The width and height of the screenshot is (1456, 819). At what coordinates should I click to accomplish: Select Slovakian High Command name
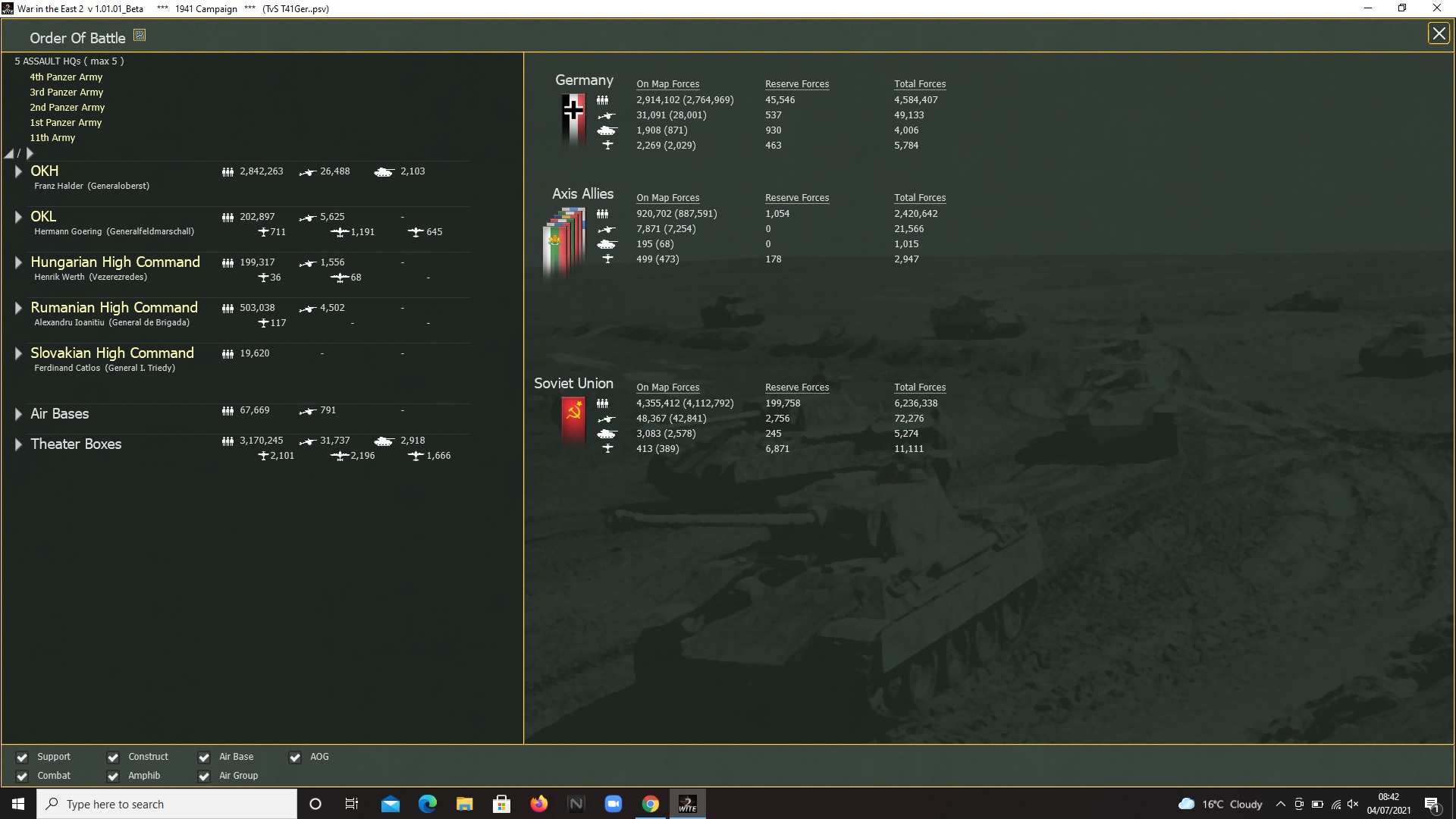[x=112, y=353]
